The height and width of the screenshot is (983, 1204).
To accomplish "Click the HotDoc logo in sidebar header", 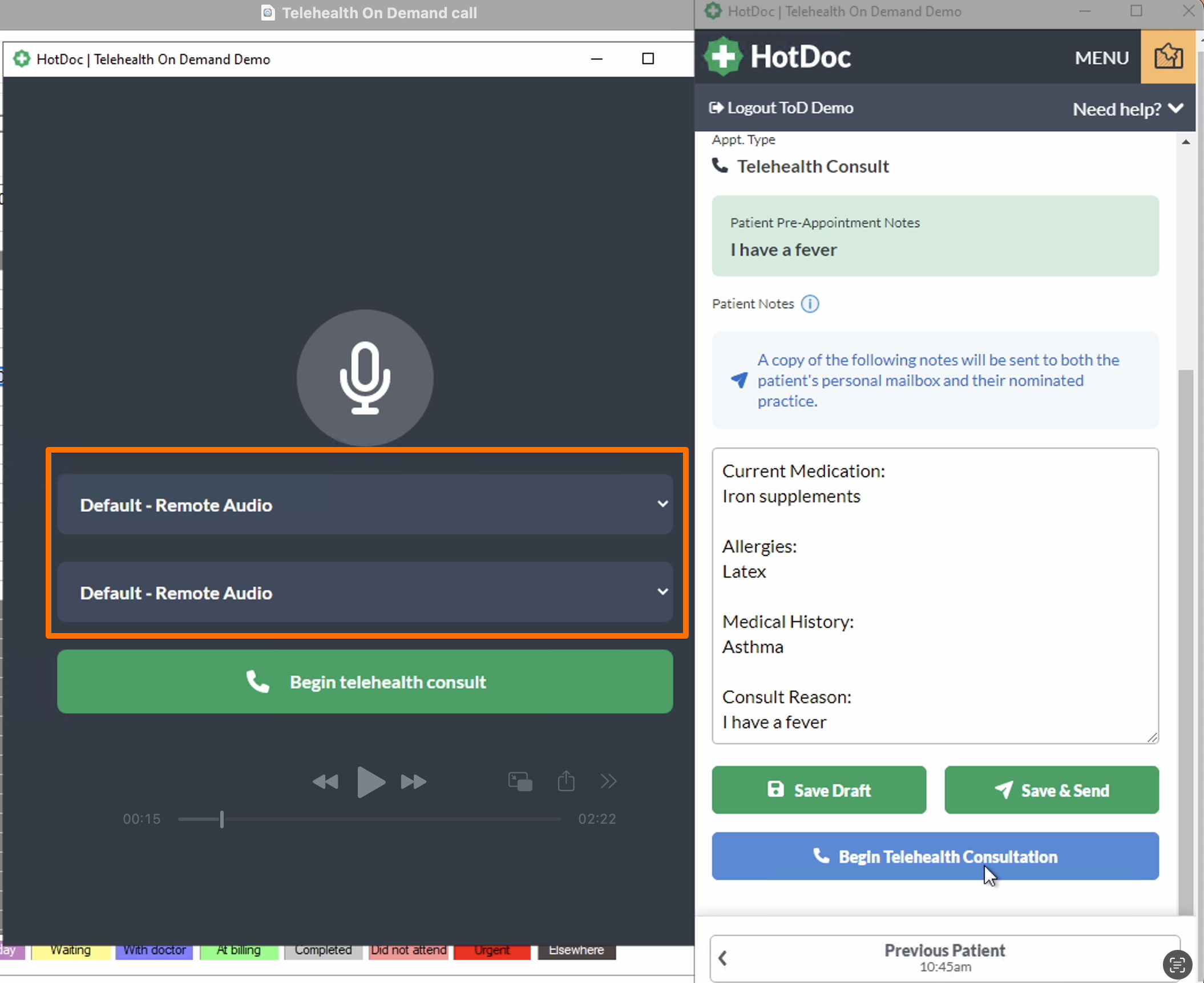I will click(778, 57).
